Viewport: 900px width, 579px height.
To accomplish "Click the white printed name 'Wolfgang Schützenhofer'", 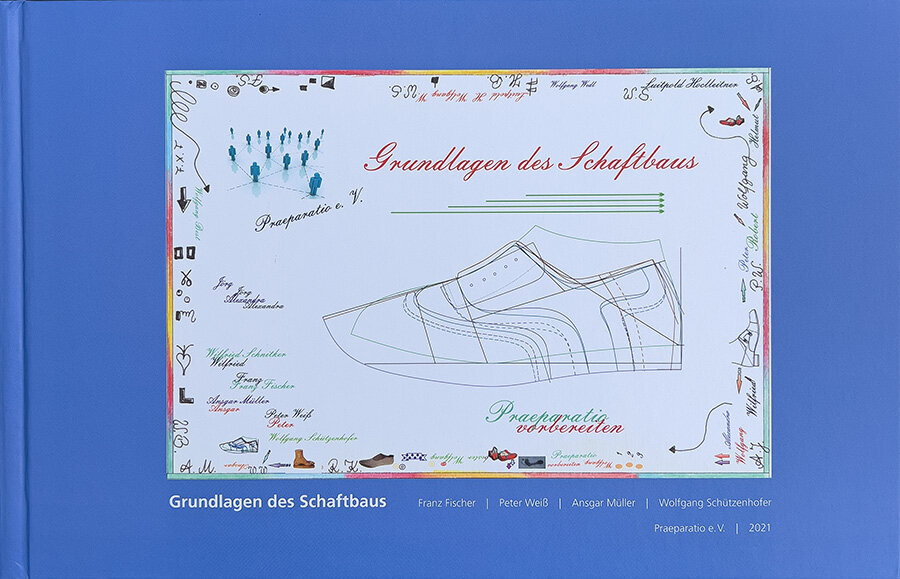I will [715, 503].
